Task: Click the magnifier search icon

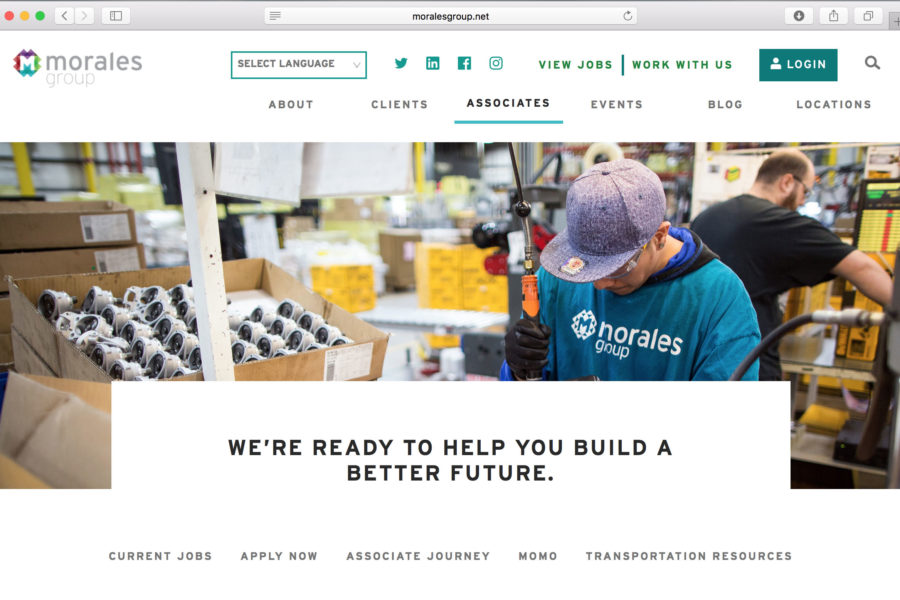Action: [872, 63]
